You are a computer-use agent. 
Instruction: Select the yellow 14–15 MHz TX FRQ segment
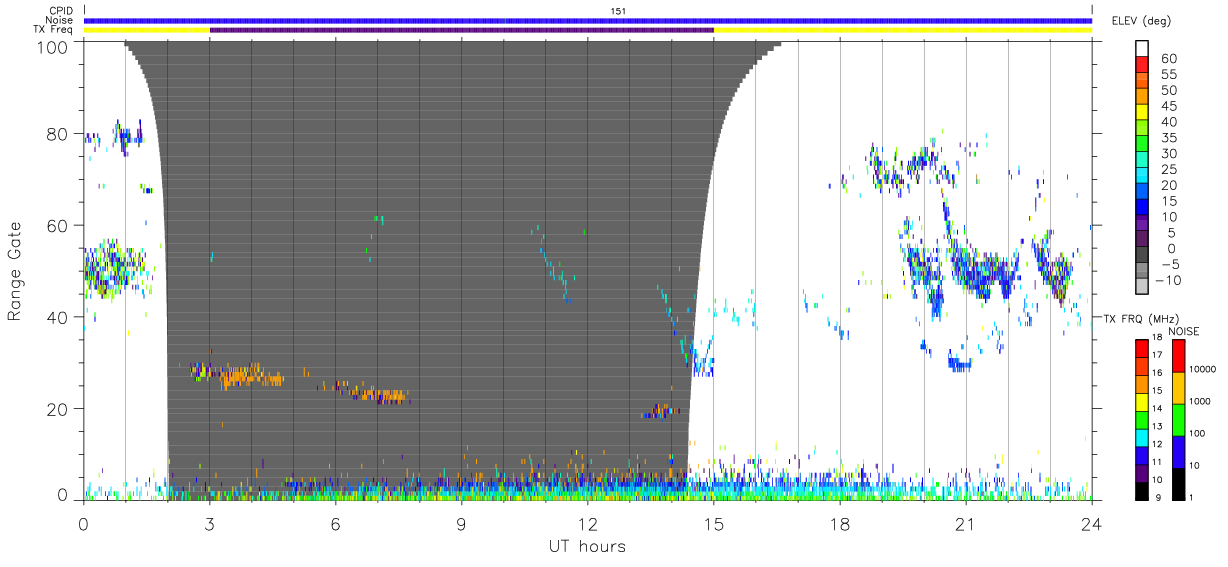click(1142, 401)
